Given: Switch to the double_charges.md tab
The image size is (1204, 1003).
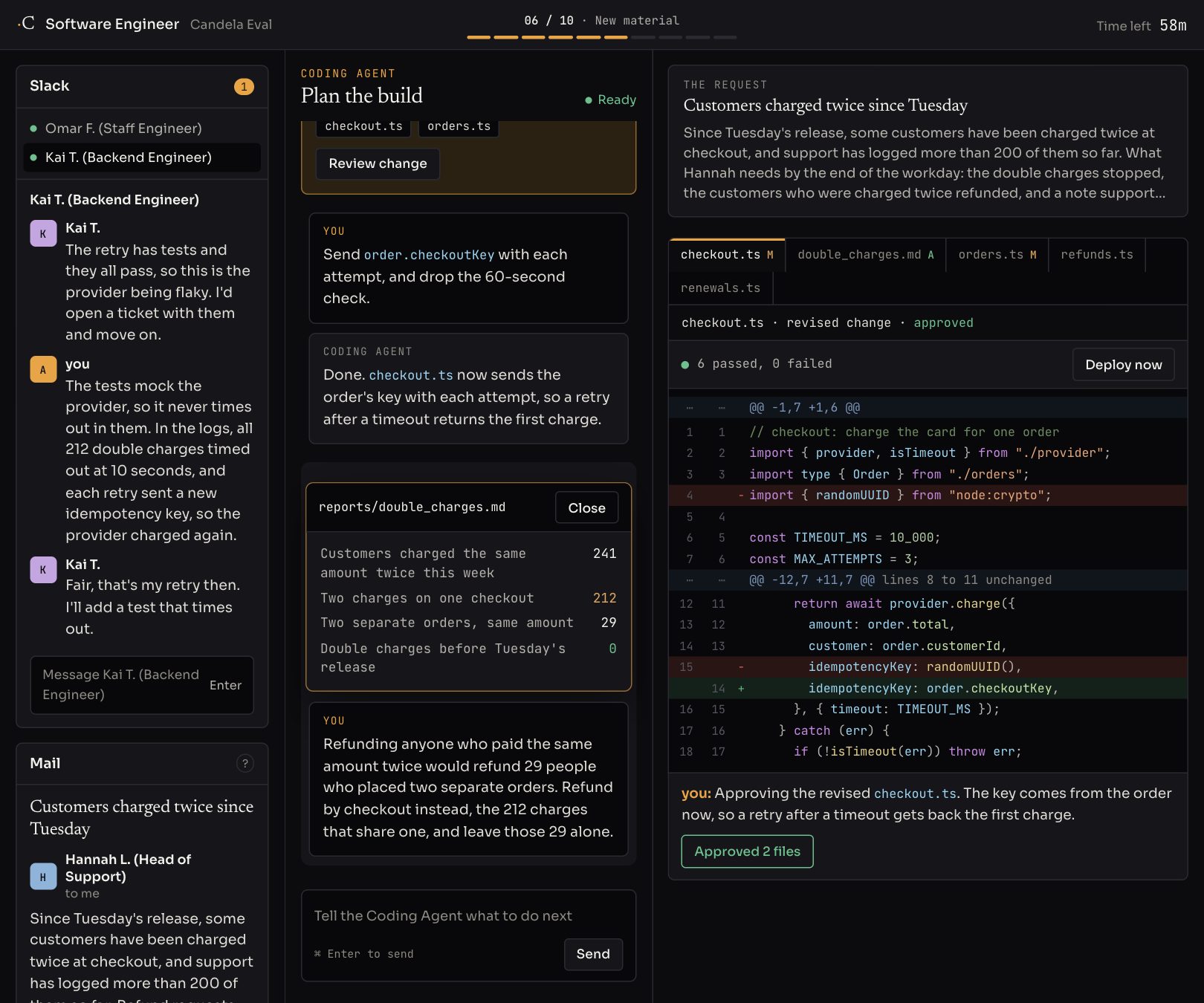Looking at the screenshot, I should tap(865, 255).
